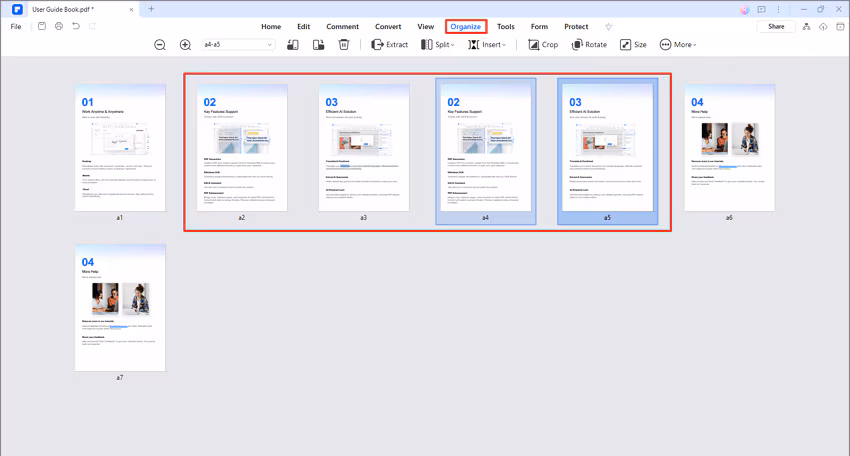Screen dimensions: 850x456
Task: Click the Extract pages tool
Action: tap(389, 45)
